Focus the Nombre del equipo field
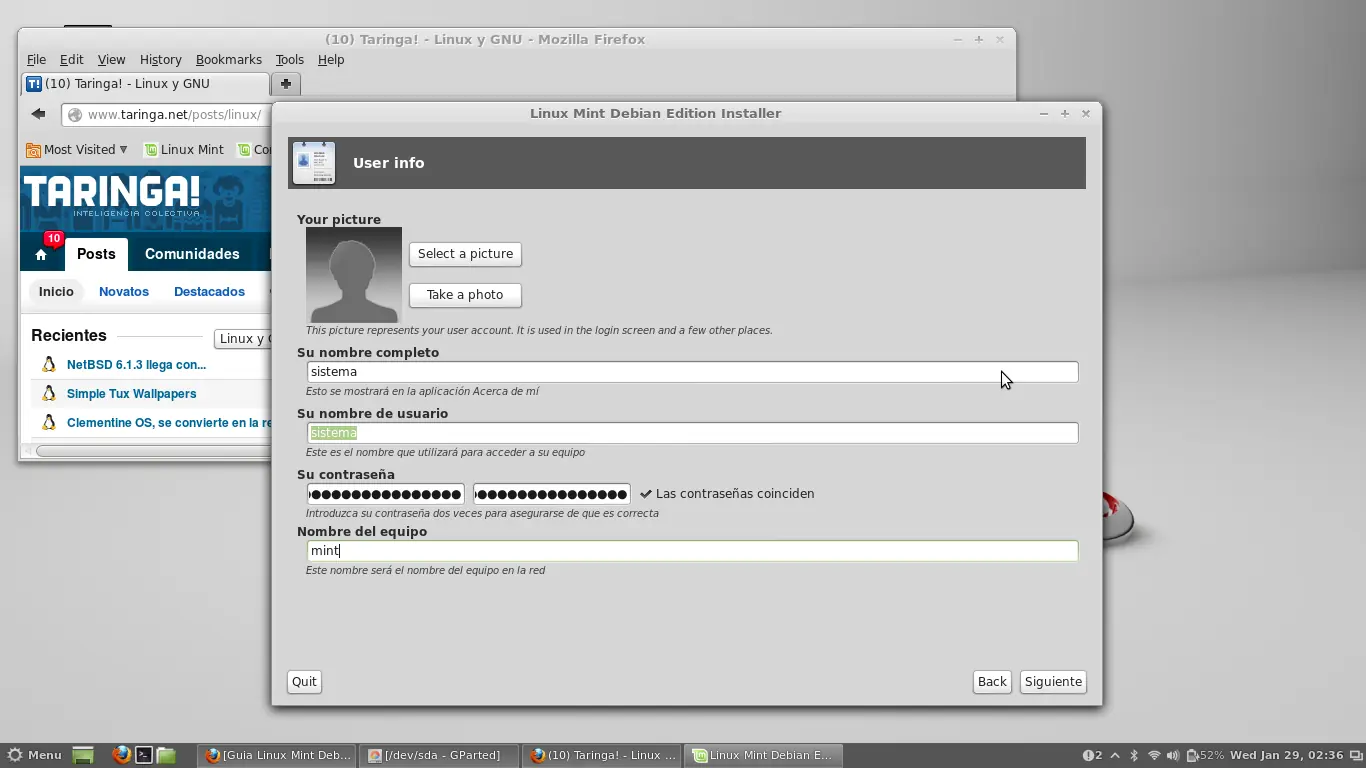Viewport: 1366px width, 768px height. pyautogui.click(x=692, y=551)
